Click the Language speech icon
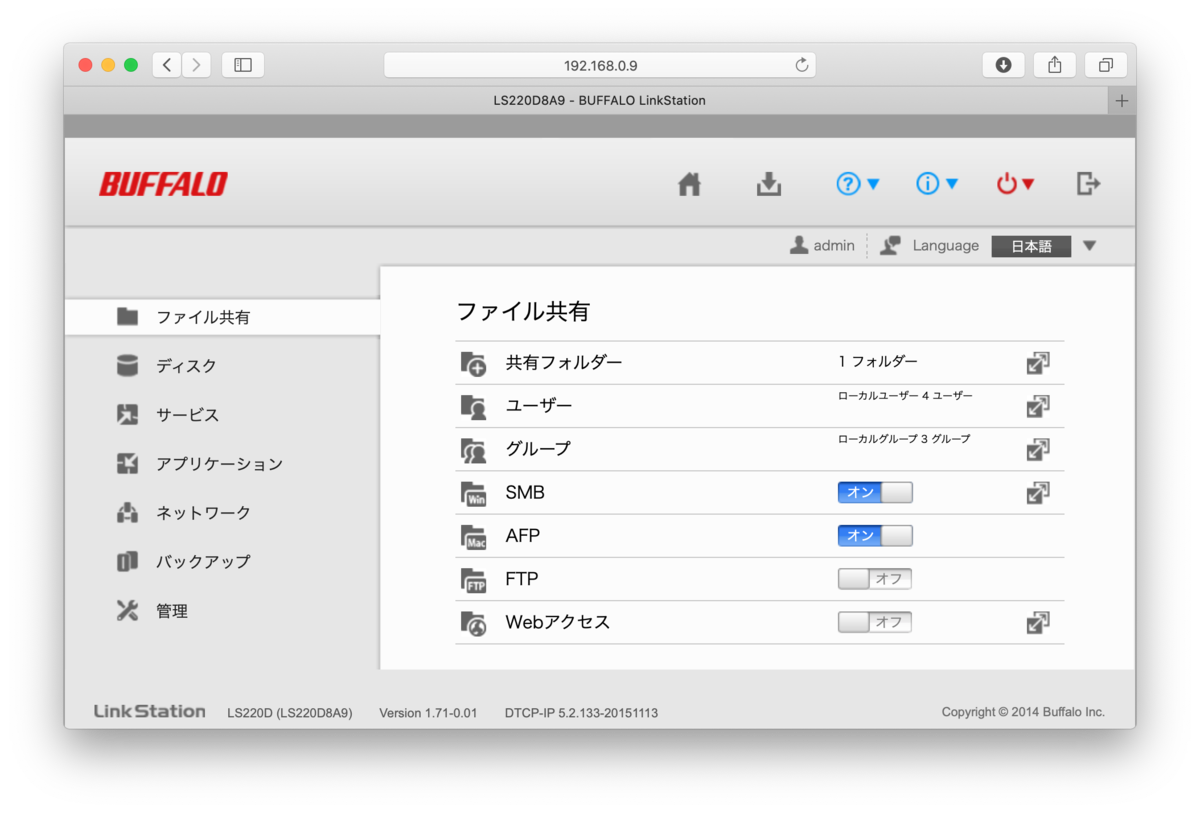 click(x=890, y=246)
